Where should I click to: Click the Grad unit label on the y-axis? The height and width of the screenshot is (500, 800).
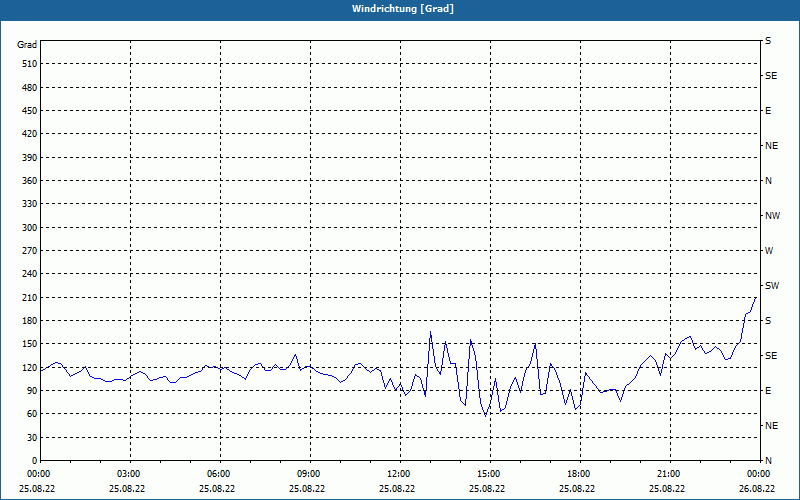27,45
